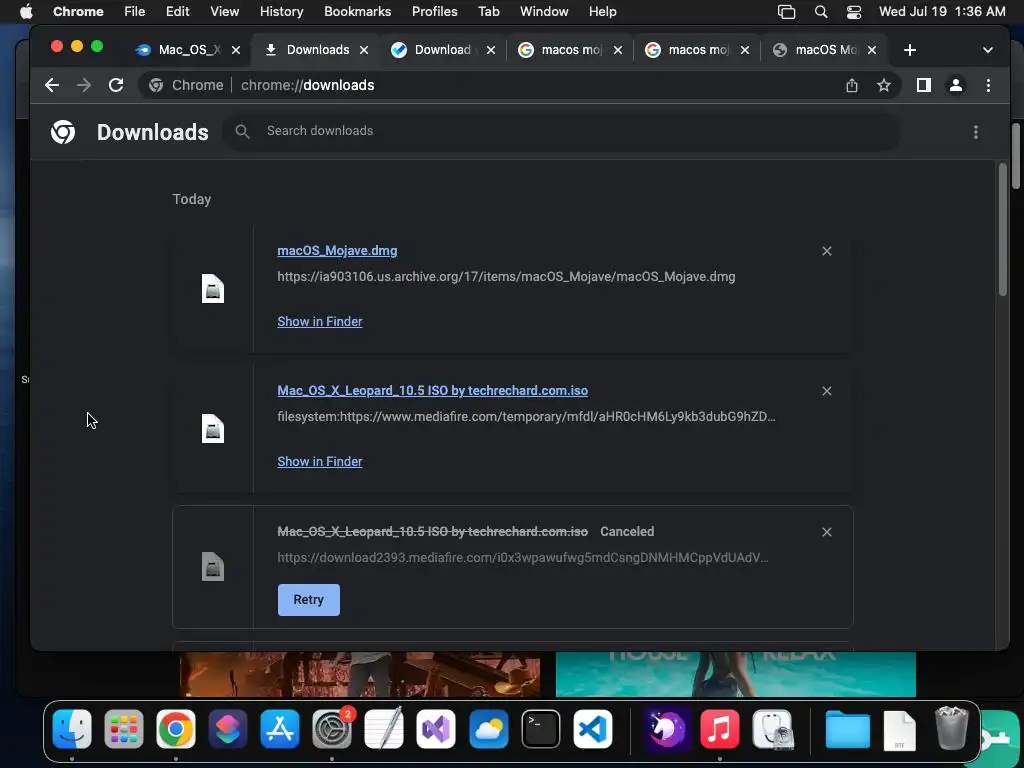Open Launchpad from the Dock
1024x768 pixels.
coord(123,729)
